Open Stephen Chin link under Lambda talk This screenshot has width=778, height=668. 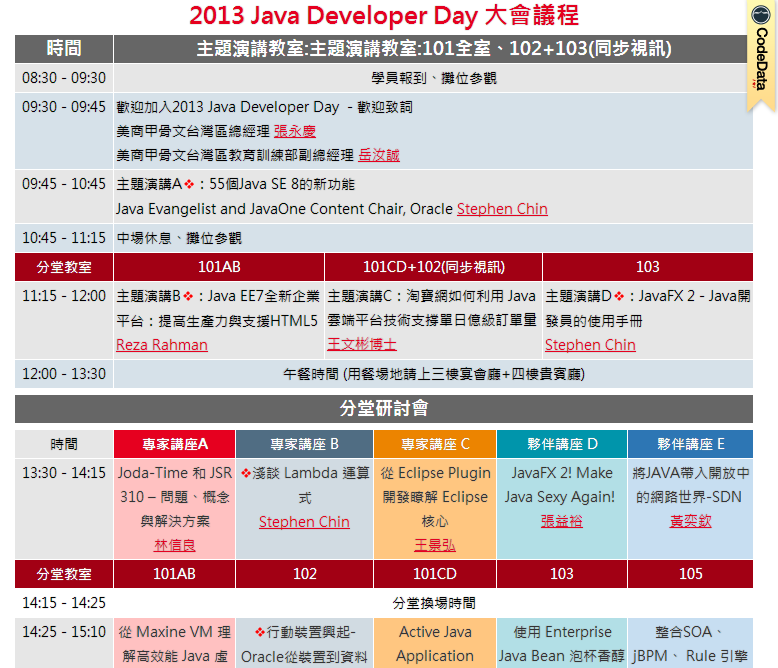tap(304, 522)
